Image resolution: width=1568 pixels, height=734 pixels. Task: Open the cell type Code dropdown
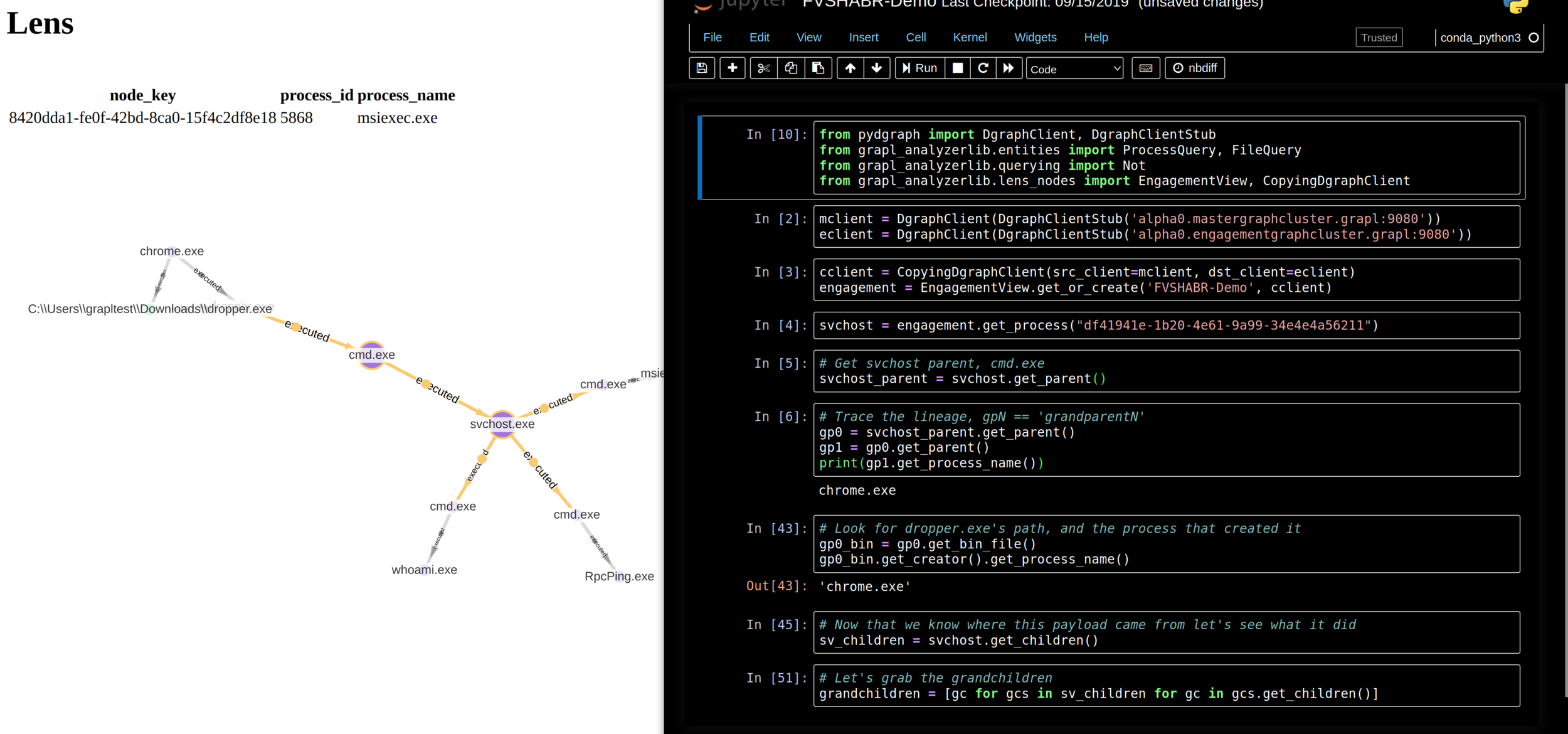pyautogui.click(x=1074, y=69)
